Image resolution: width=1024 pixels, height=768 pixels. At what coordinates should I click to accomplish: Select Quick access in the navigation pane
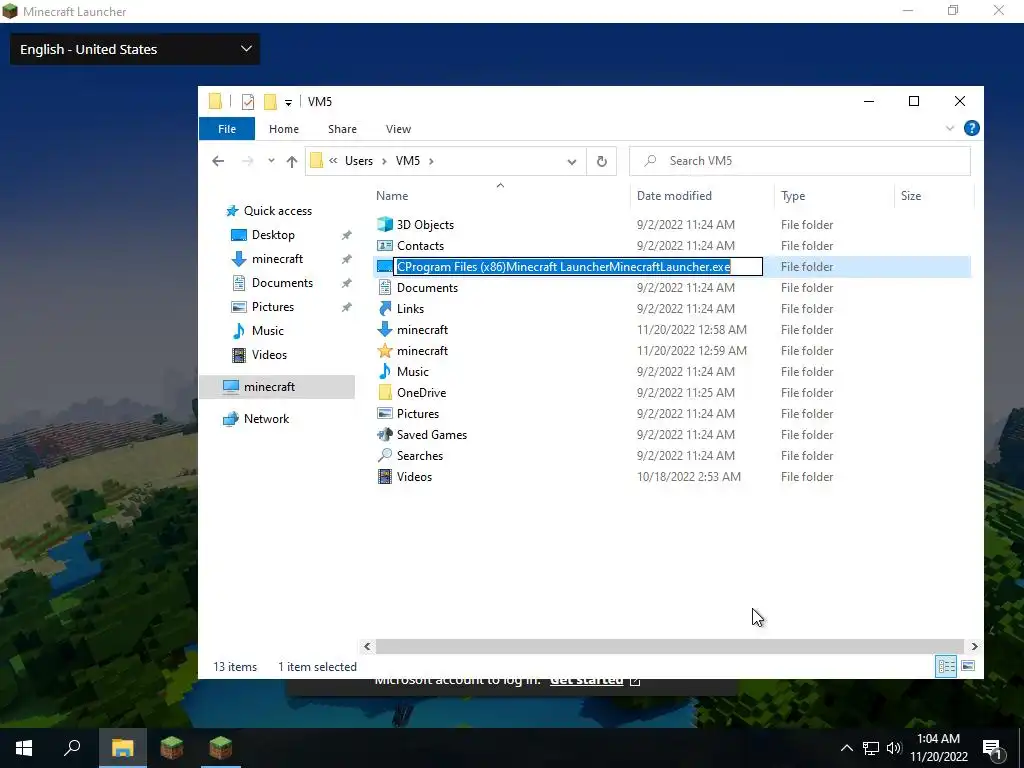[x=278, y=211]
